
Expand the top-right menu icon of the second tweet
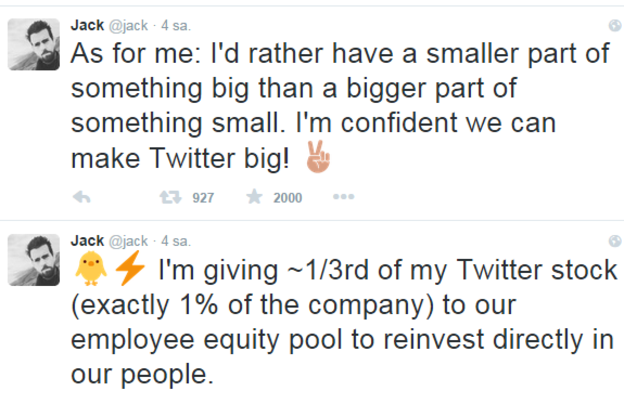pyautogui.click(x=614, y=241)
